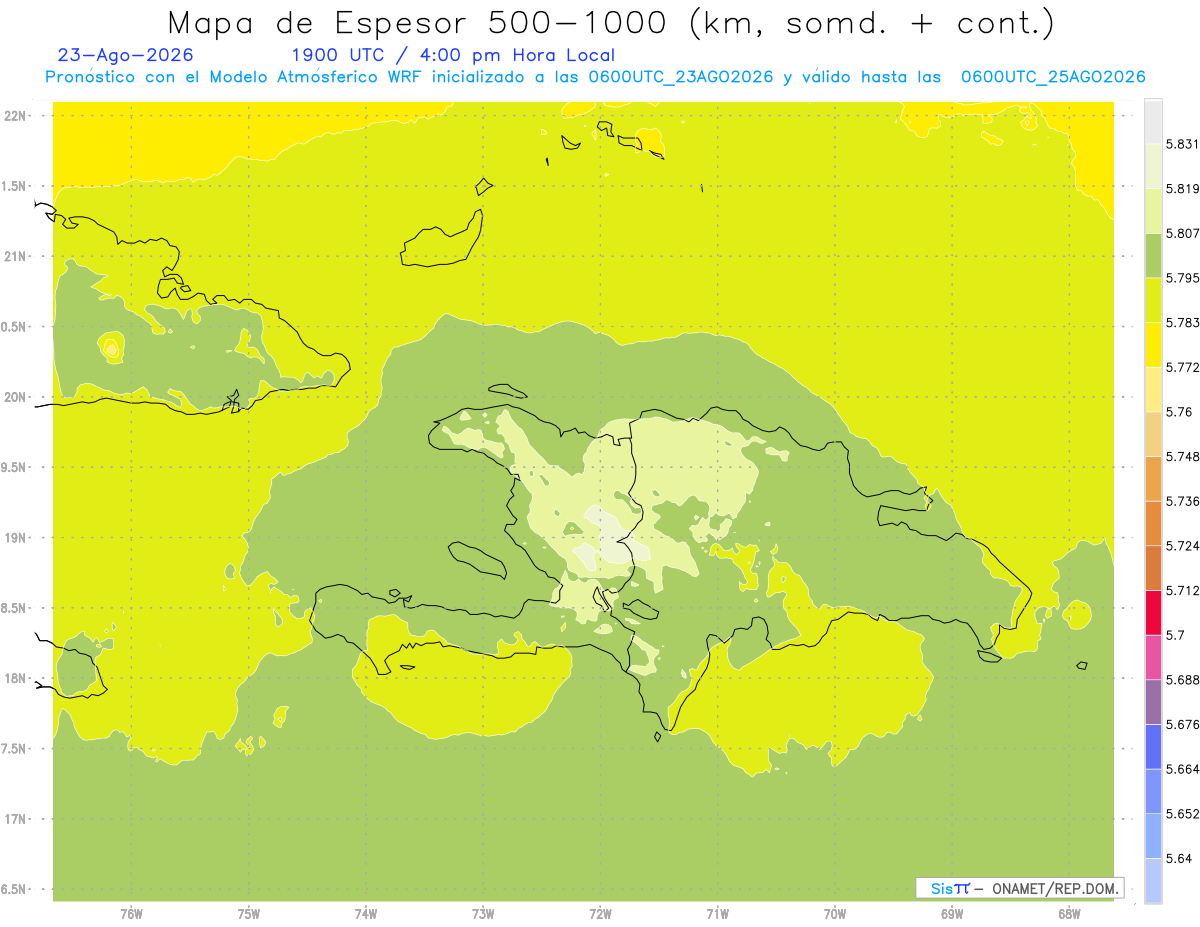This screenshot has width=1200, height=927.
Task: Click the colorbar value "5.819"
Action: coord(1183,189)
